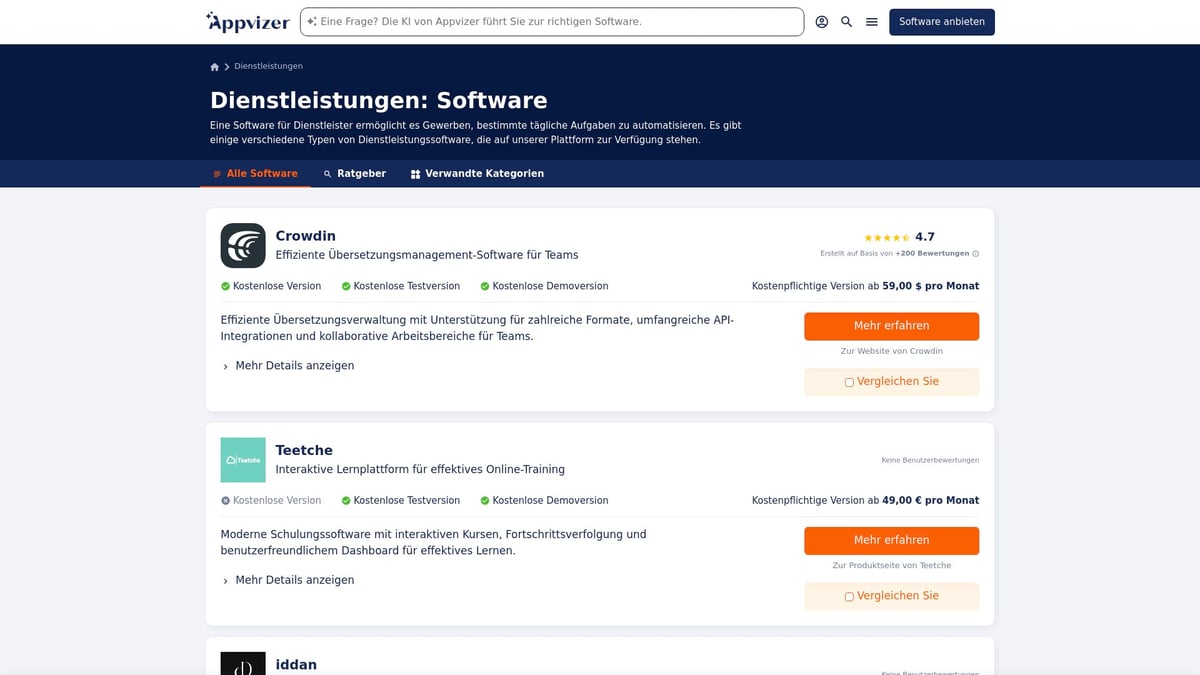Open the Verwandte Kategorien tab

tap(477, 174)
